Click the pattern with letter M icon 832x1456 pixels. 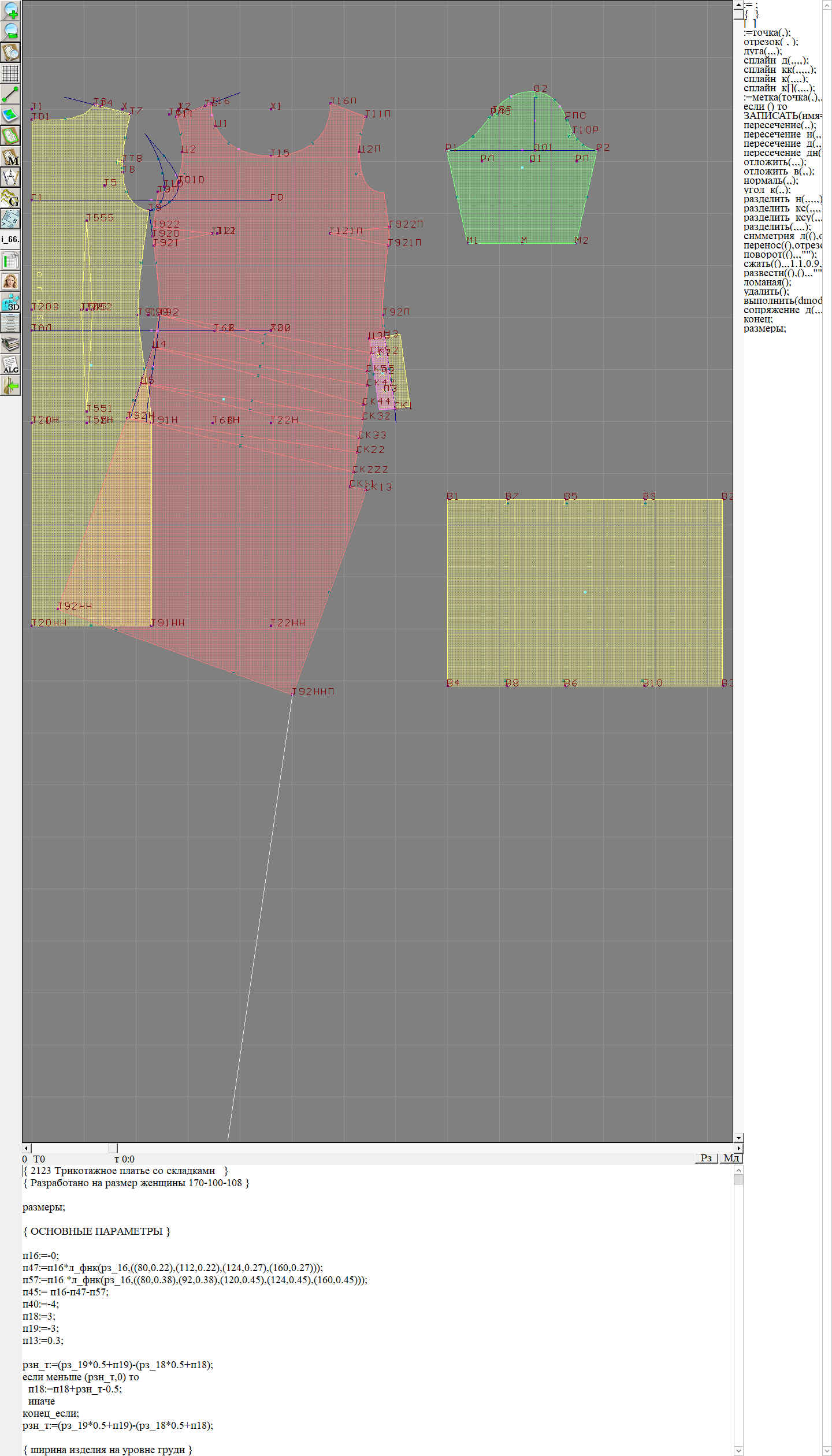pyautogui.click(x=10, y=157)
